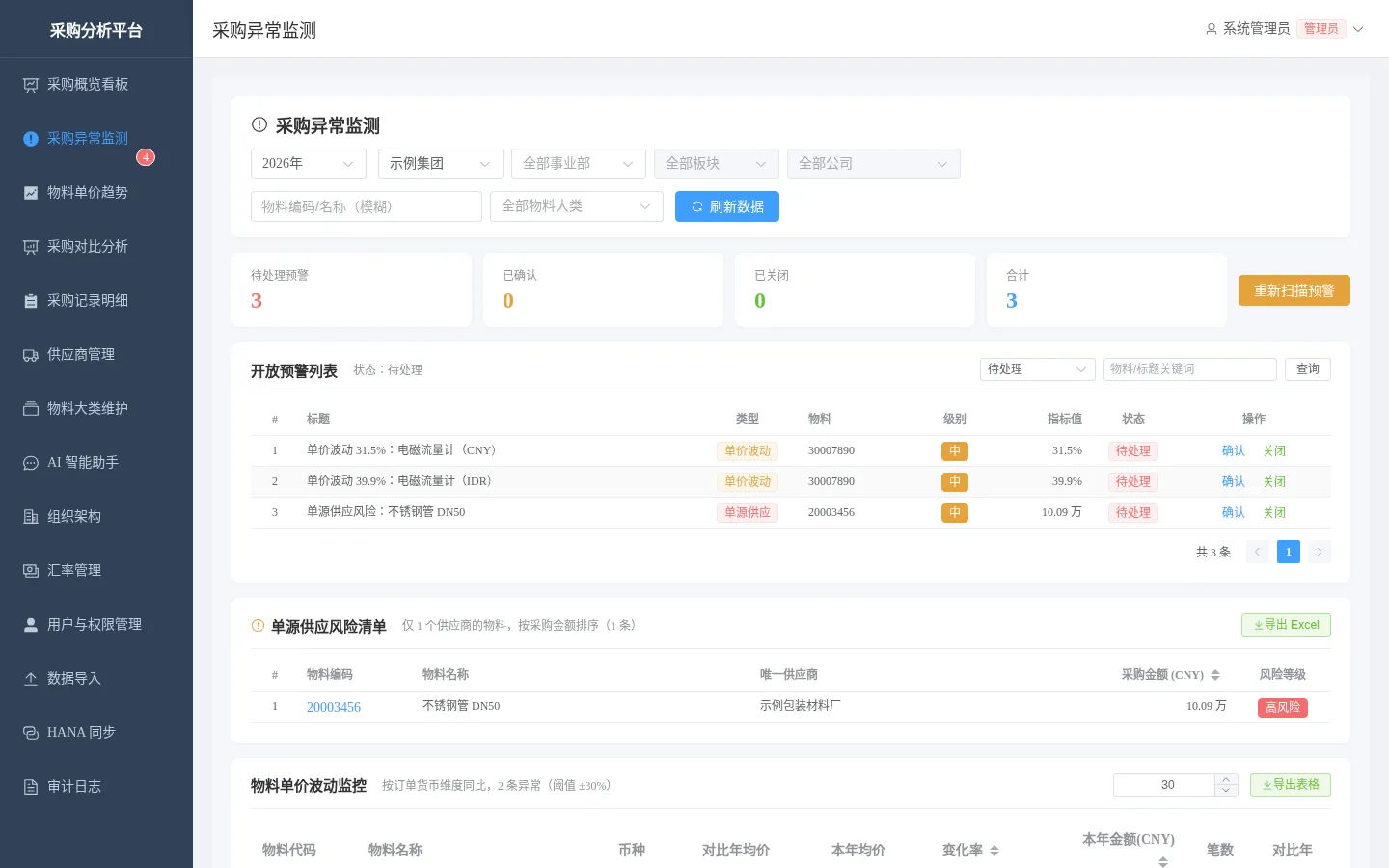Click the 数据导入 upload icon

pyautogui.click(x=31, y=679)
